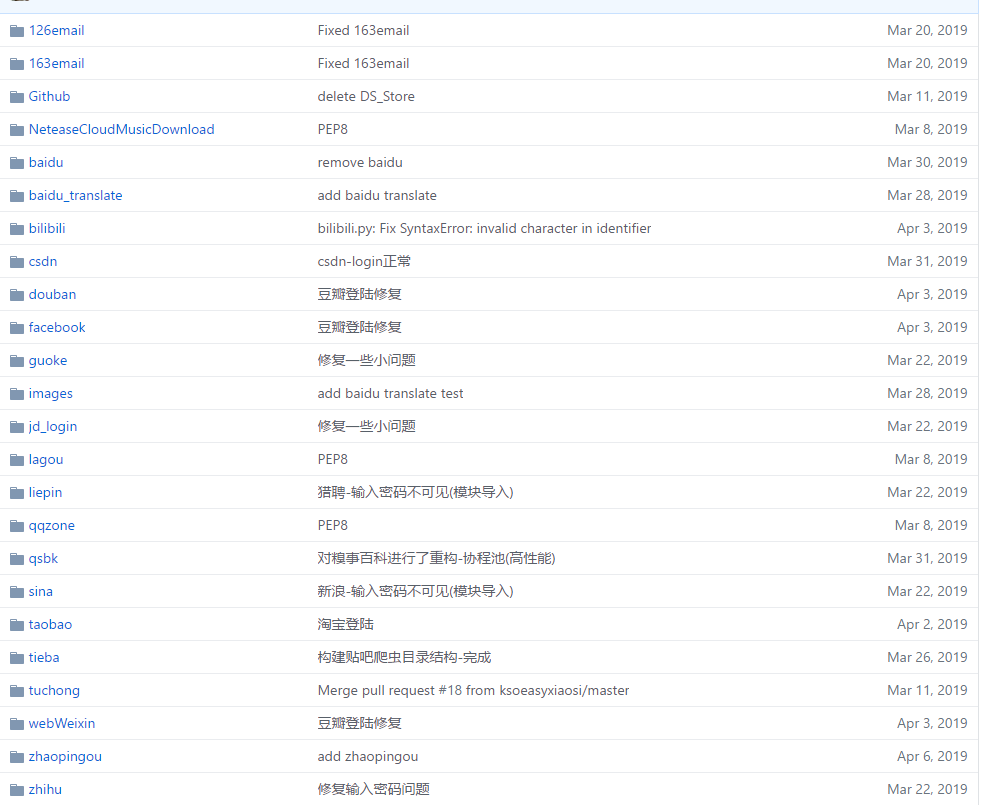Open the Github directory

(49, 96)
